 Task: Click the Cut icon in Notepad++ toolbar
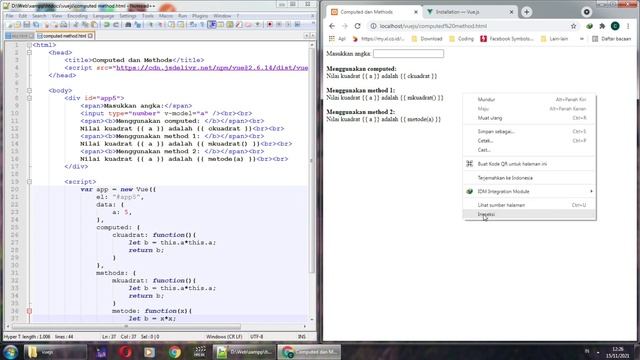pyautogui.click(x=76, y=25)
